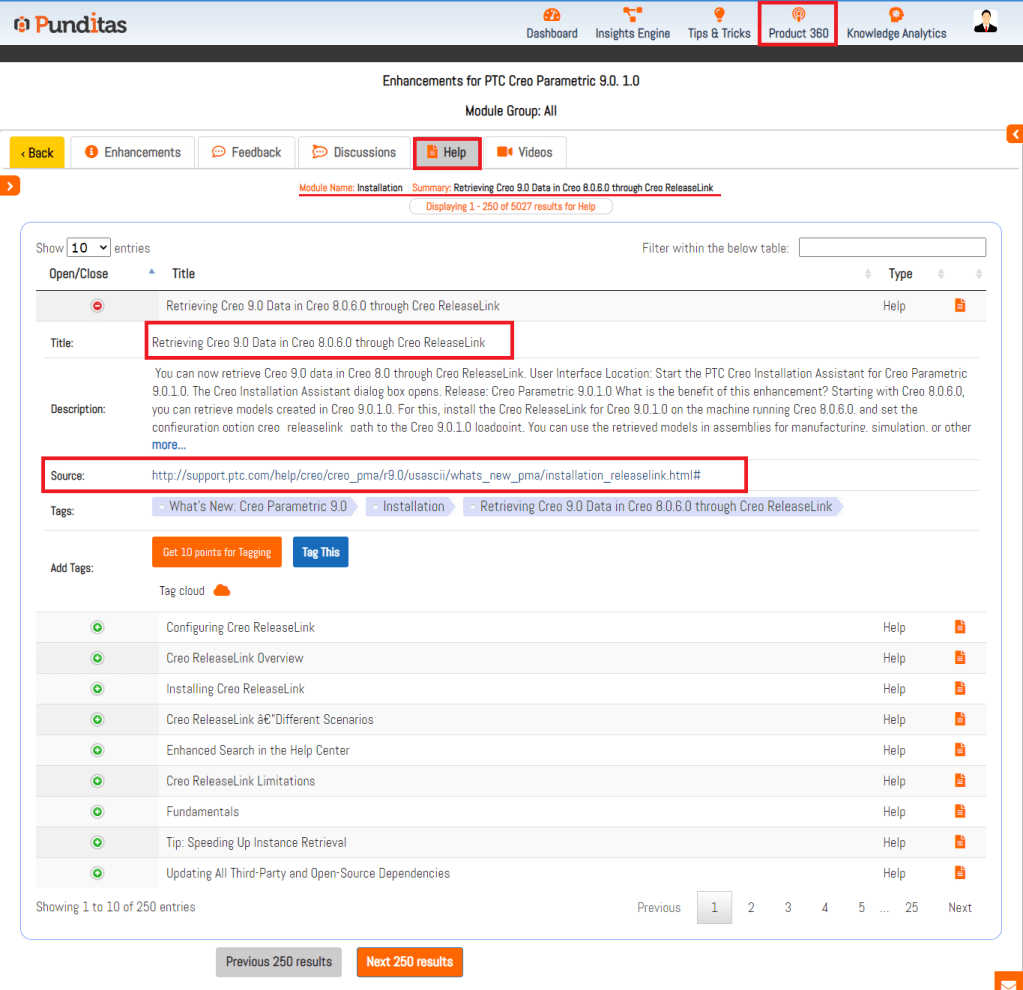Open the Show entries dropdown

88,248
